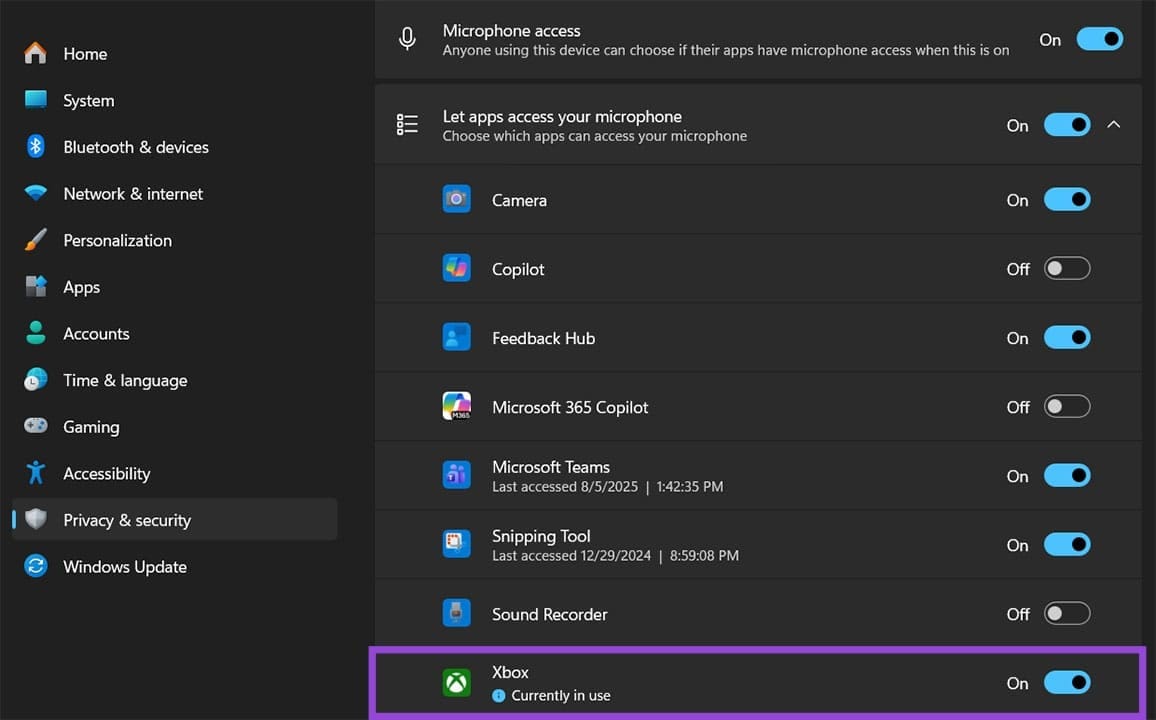Open the Gaming settings section
The height and width of the screenshot is (720, 1156).
pos(92,426)
